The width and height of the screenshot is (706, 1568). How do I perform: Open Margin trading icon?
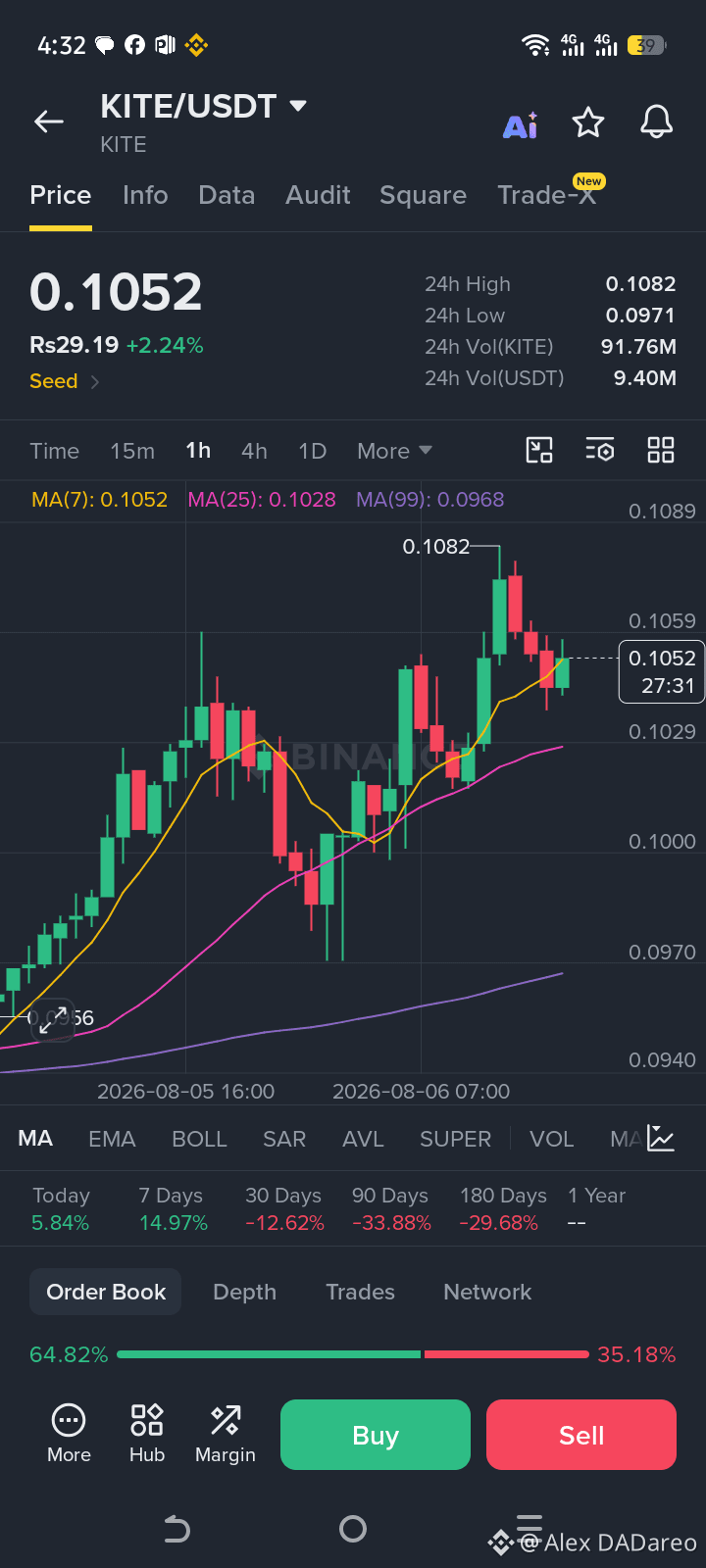tap(226, 1434)
